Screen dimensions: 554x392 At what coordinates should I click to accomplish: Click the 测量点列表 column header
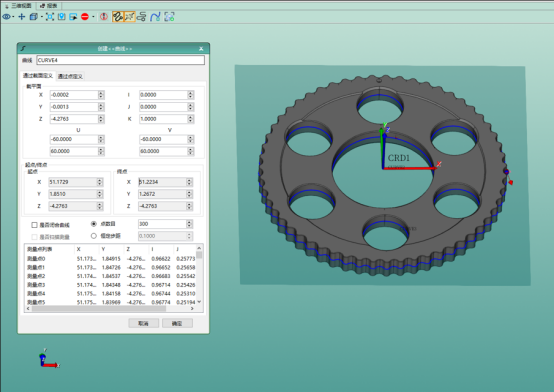pos(40,249)
